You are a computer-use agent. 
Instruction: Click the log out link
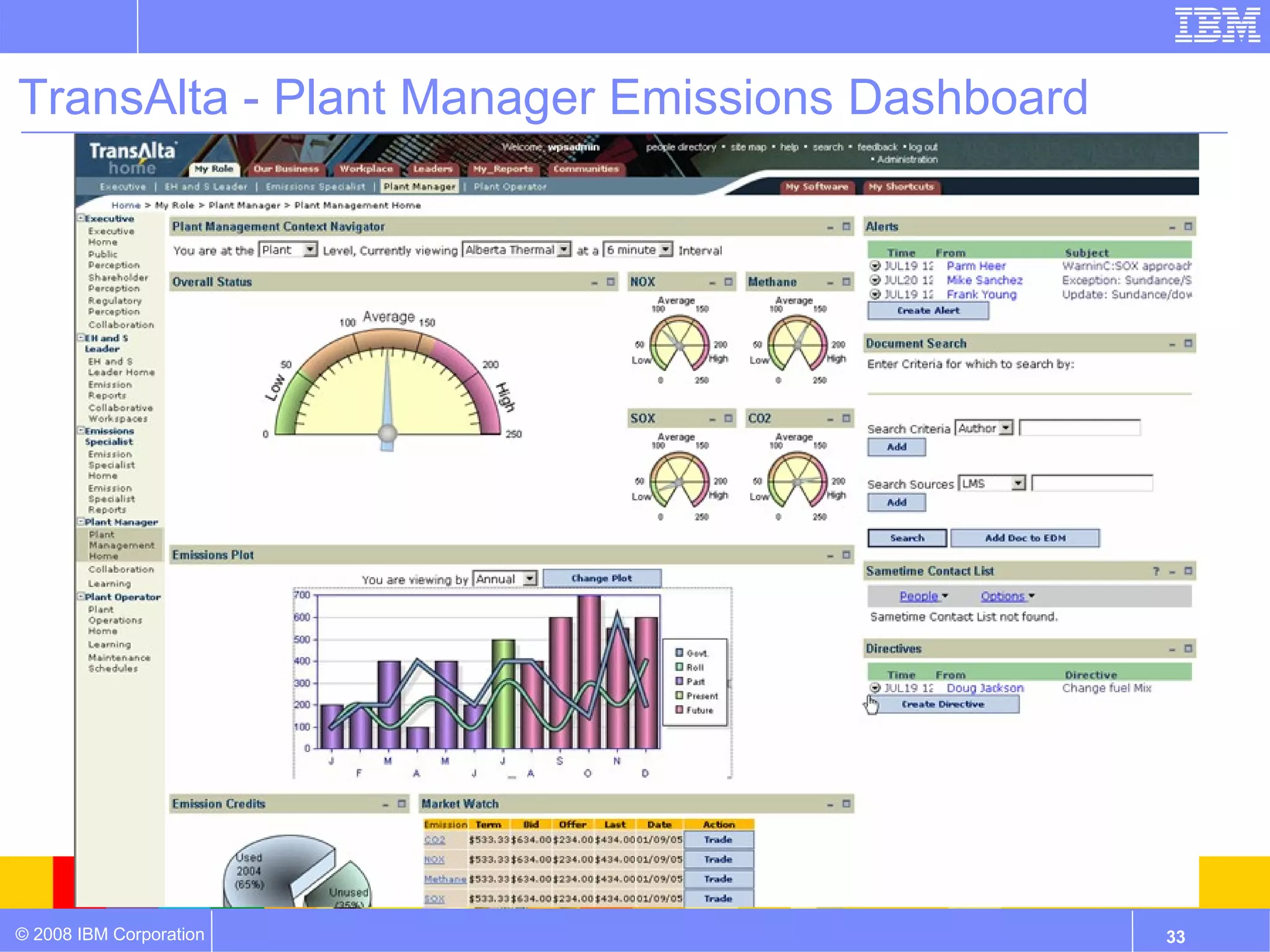coord(923,147)
